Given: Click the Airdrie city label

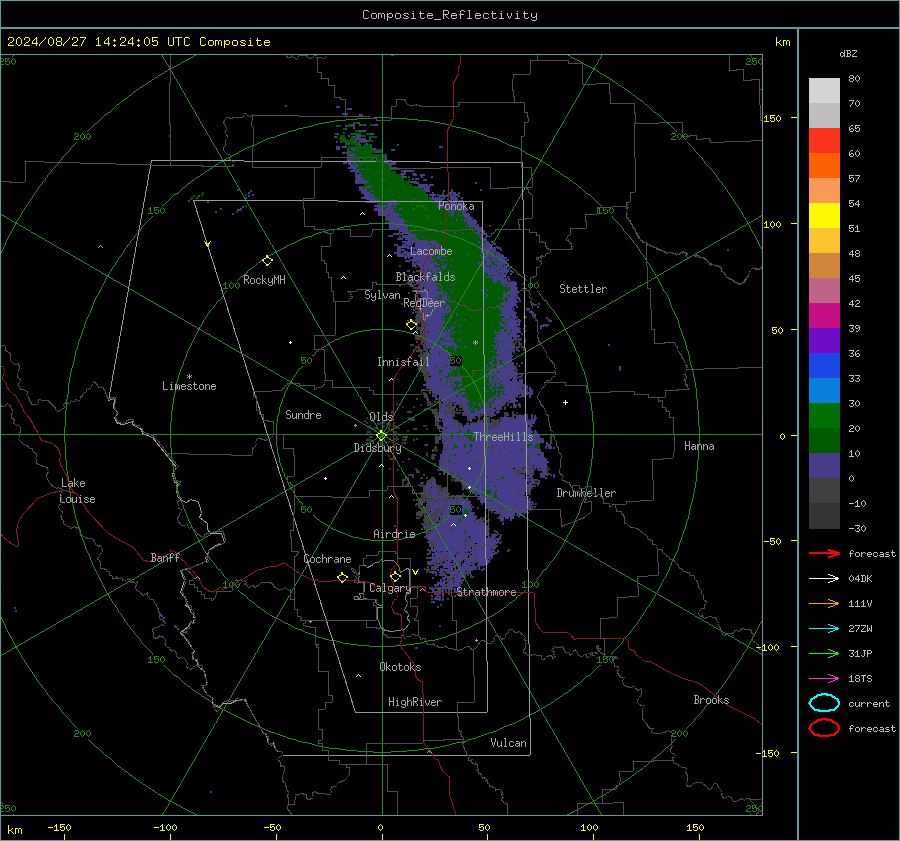Looking at the screenshot, I should [394, 534].
